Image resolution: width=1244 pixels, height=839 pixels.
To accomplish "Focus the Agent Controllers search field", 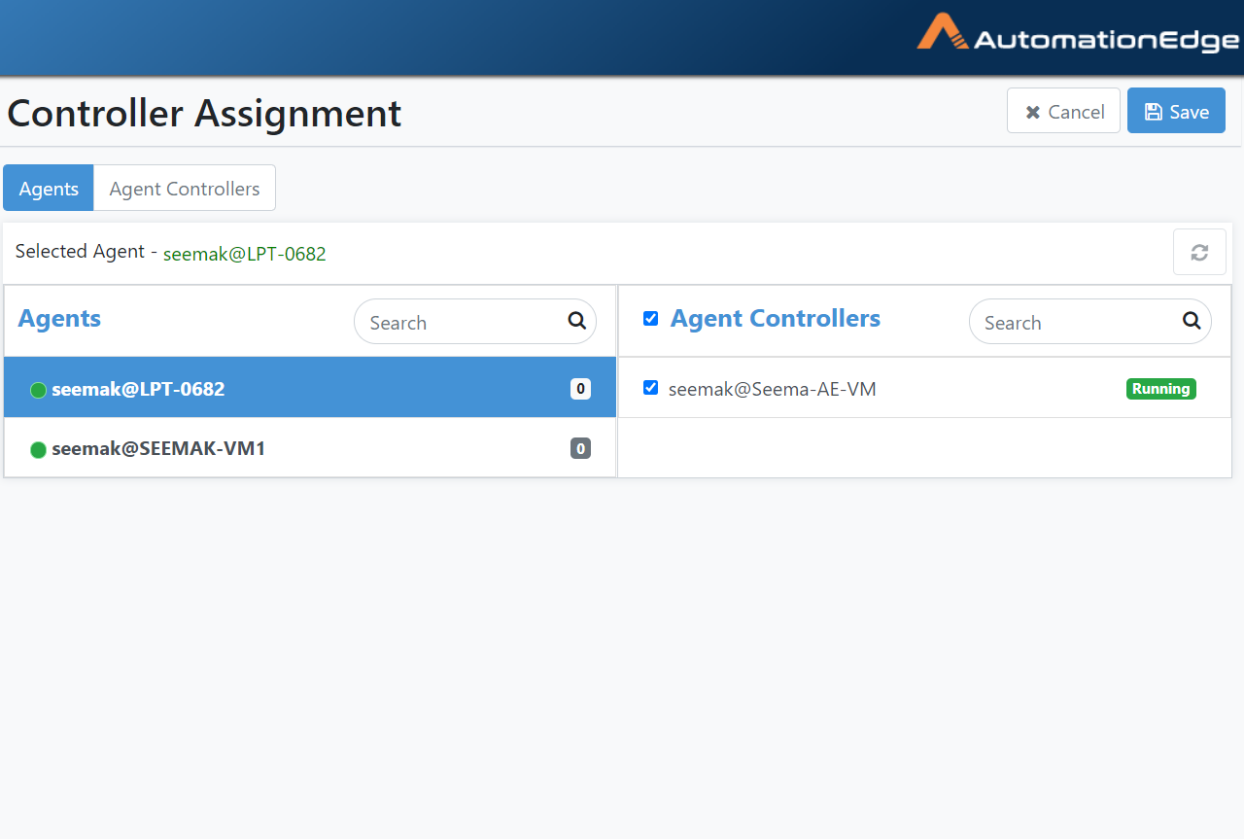I will 1075,322.
